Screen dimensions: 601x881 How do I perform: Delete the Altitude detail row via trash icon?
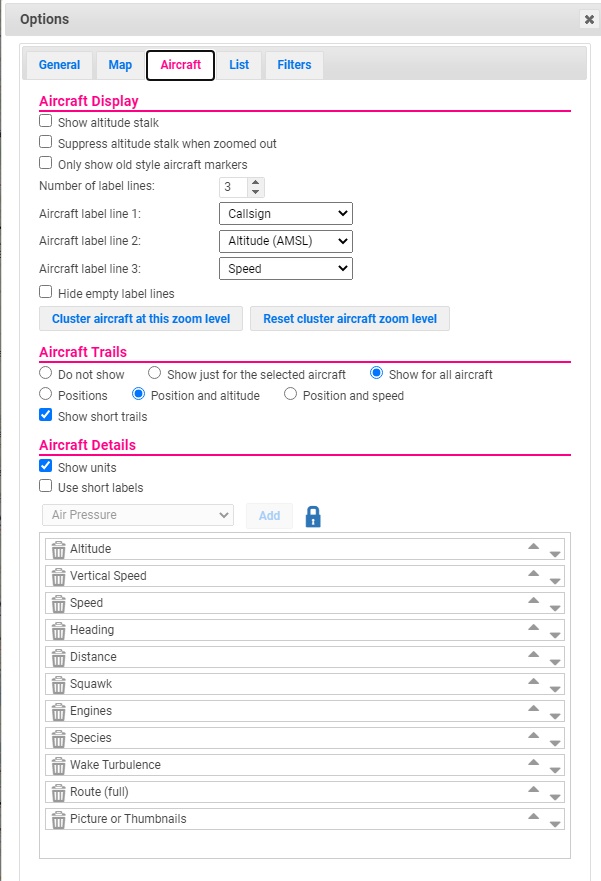click(x=58, y=550)
